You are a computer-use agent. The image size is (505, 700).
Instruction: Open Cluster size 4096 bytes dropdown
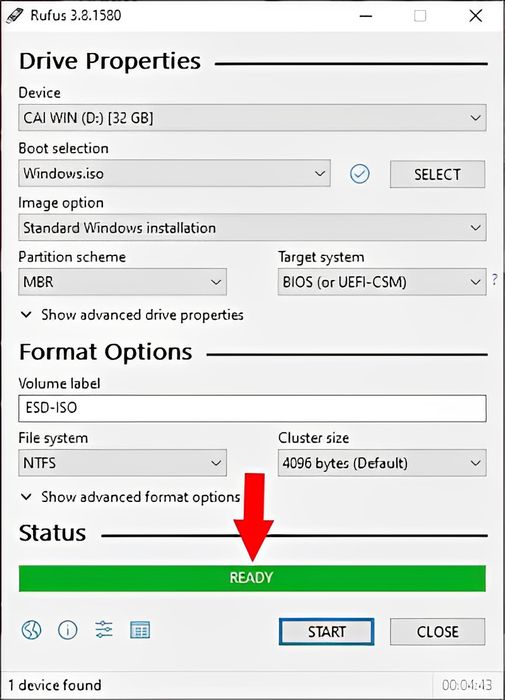click(x=382, y=462)
